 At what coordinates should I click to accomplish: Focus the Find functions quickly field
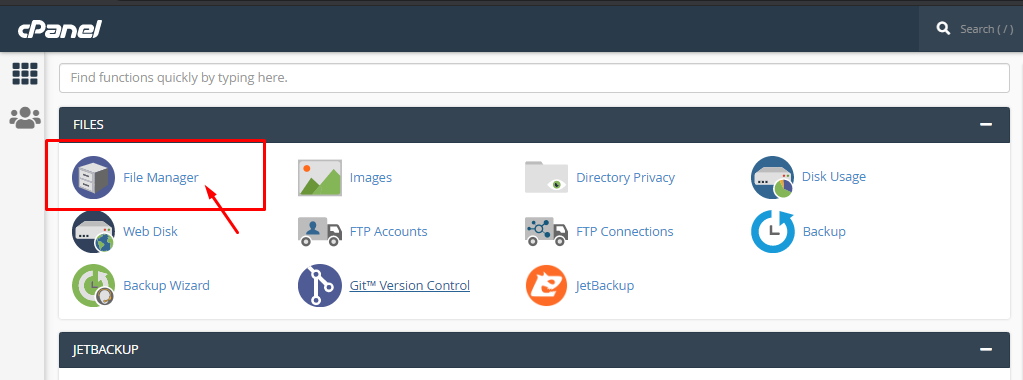pyautogui.click(x=534, y=78)
